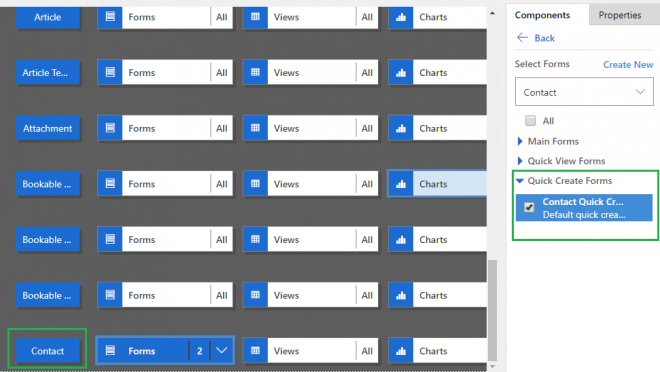Select the Contact entity button

point(48,351)
